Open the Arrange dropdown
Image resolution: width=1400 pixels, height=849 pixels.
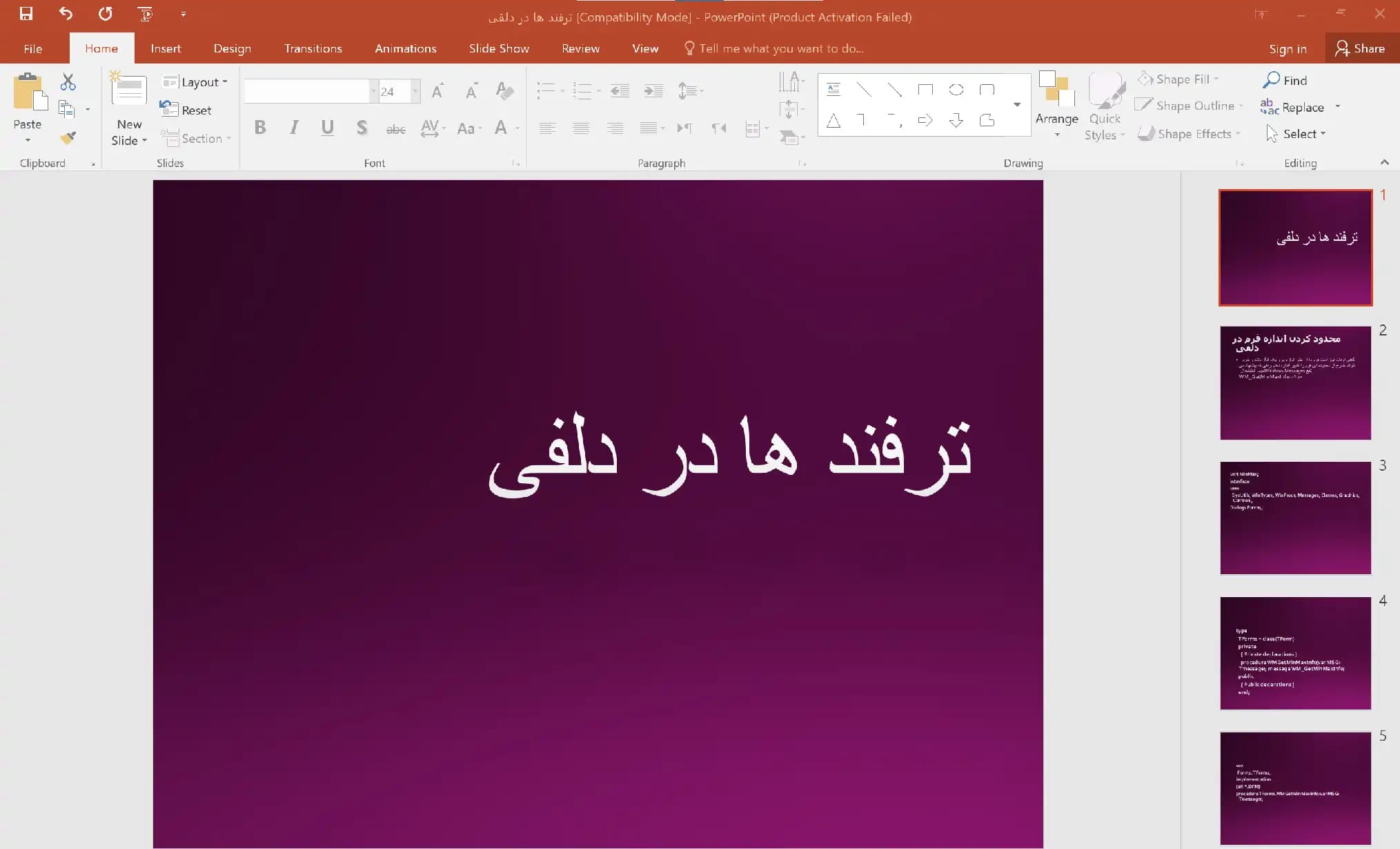[x=1056, y=105]
